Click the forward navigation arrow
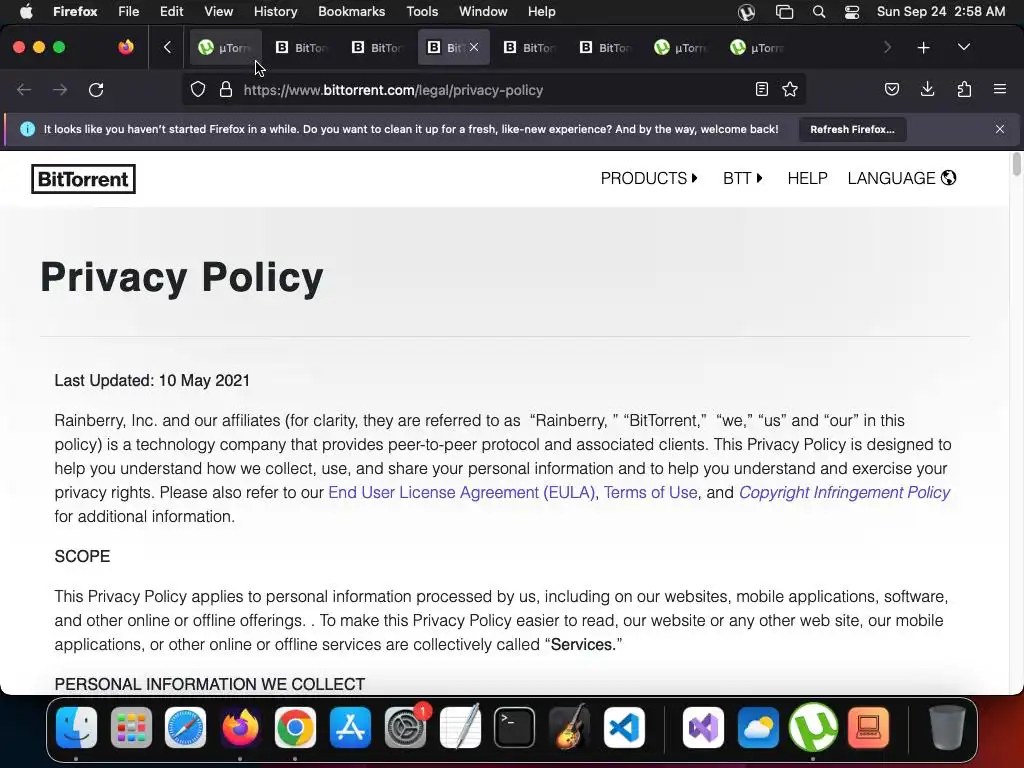The height and width of the screenshot is (768, 1024). [60, 89]
